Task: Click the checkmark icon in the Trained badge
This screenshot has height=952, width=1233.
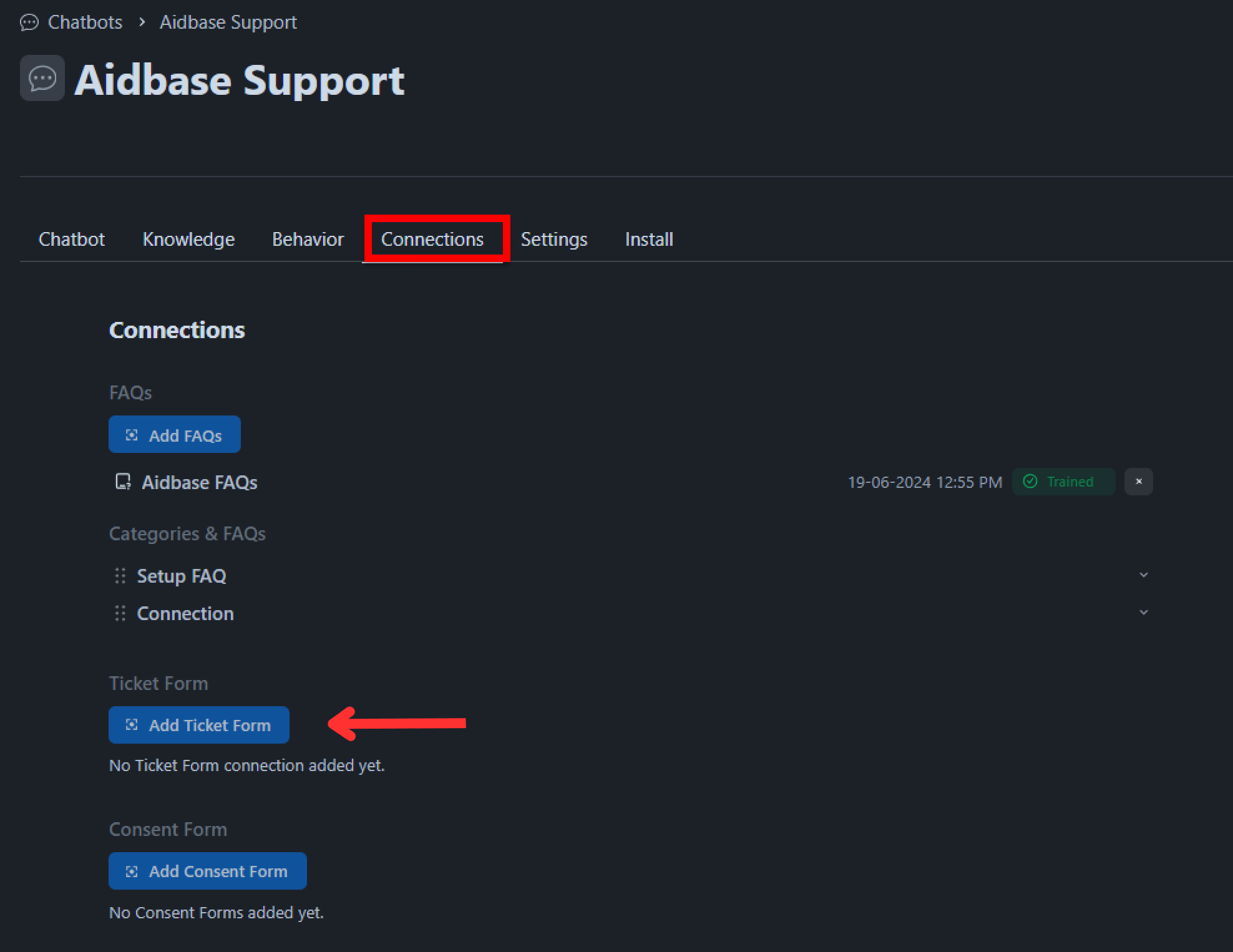Action: tap(1031, 481)
